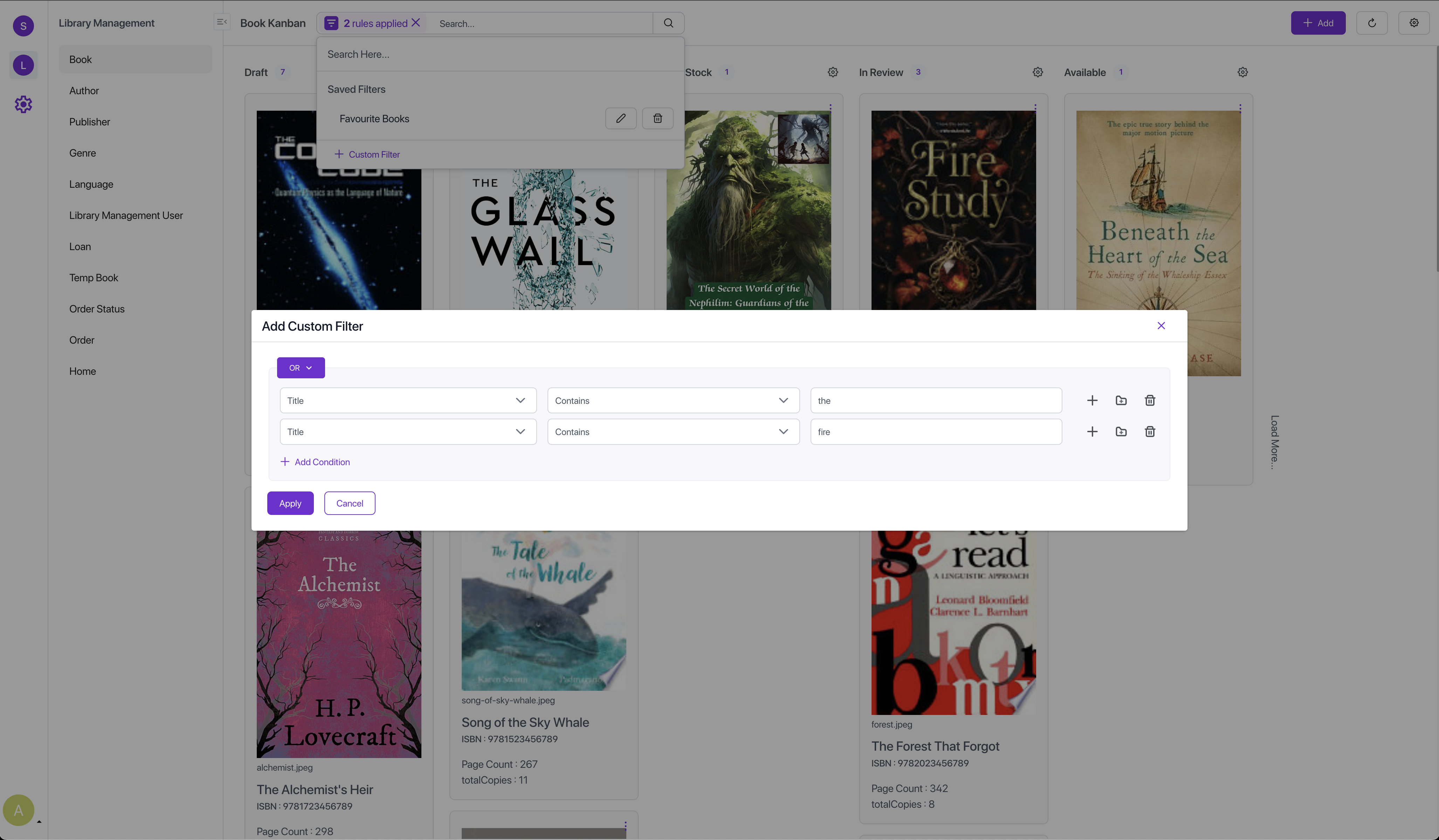Edit the Favourite Books saved filter

[621, 118]
